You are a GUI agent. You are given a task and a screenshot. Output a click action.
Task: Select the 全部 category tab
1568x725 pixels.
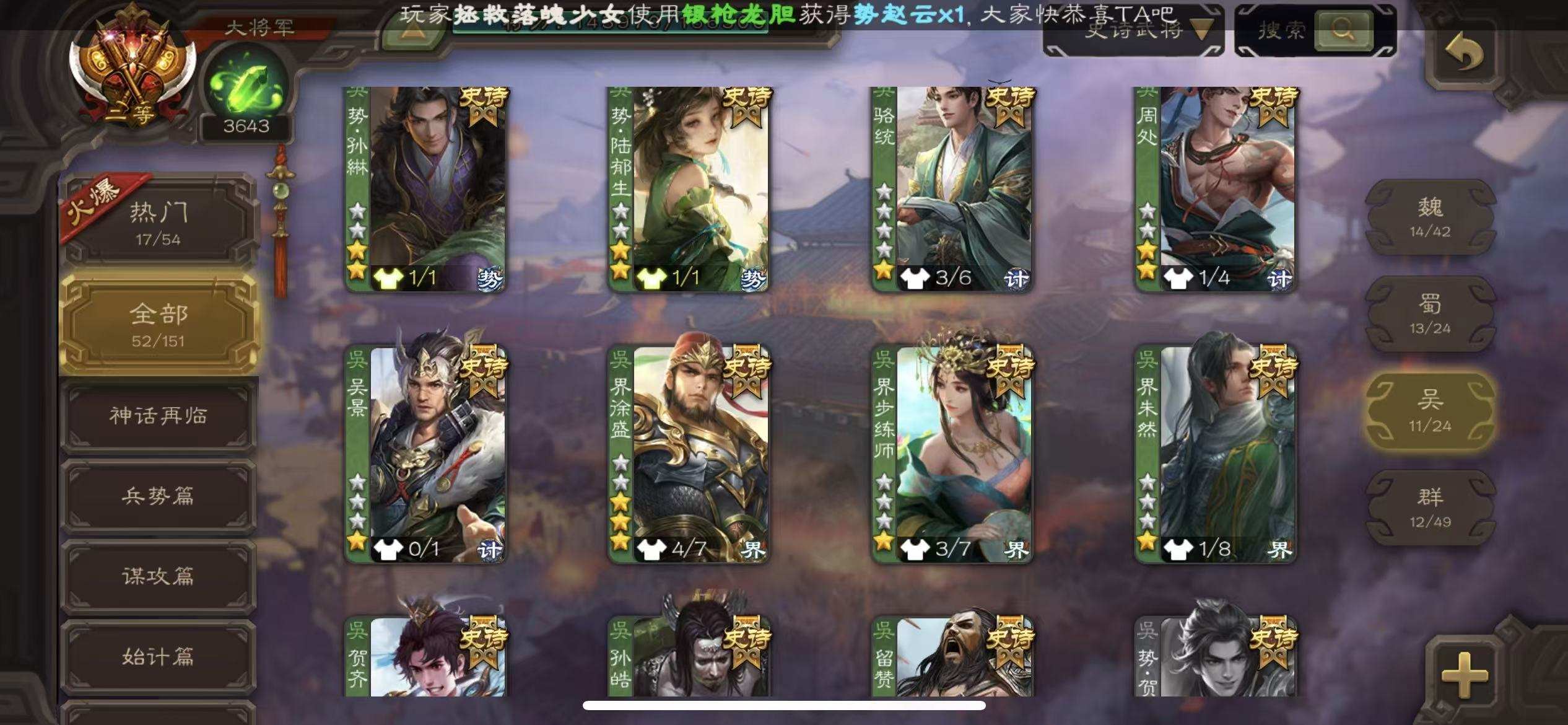click(x=158, y=325)
